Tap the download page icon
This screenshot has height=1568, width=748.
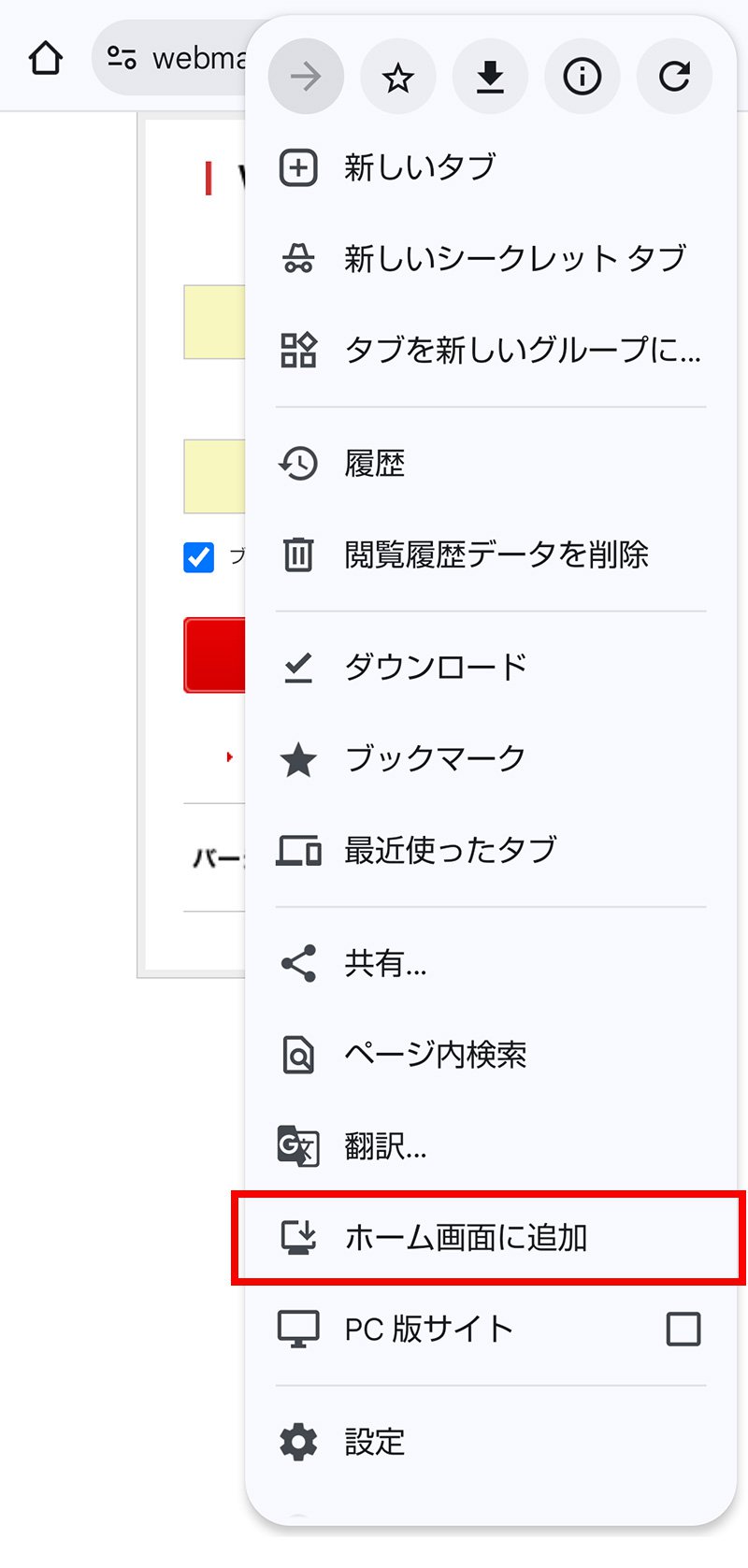coord(490,77)
